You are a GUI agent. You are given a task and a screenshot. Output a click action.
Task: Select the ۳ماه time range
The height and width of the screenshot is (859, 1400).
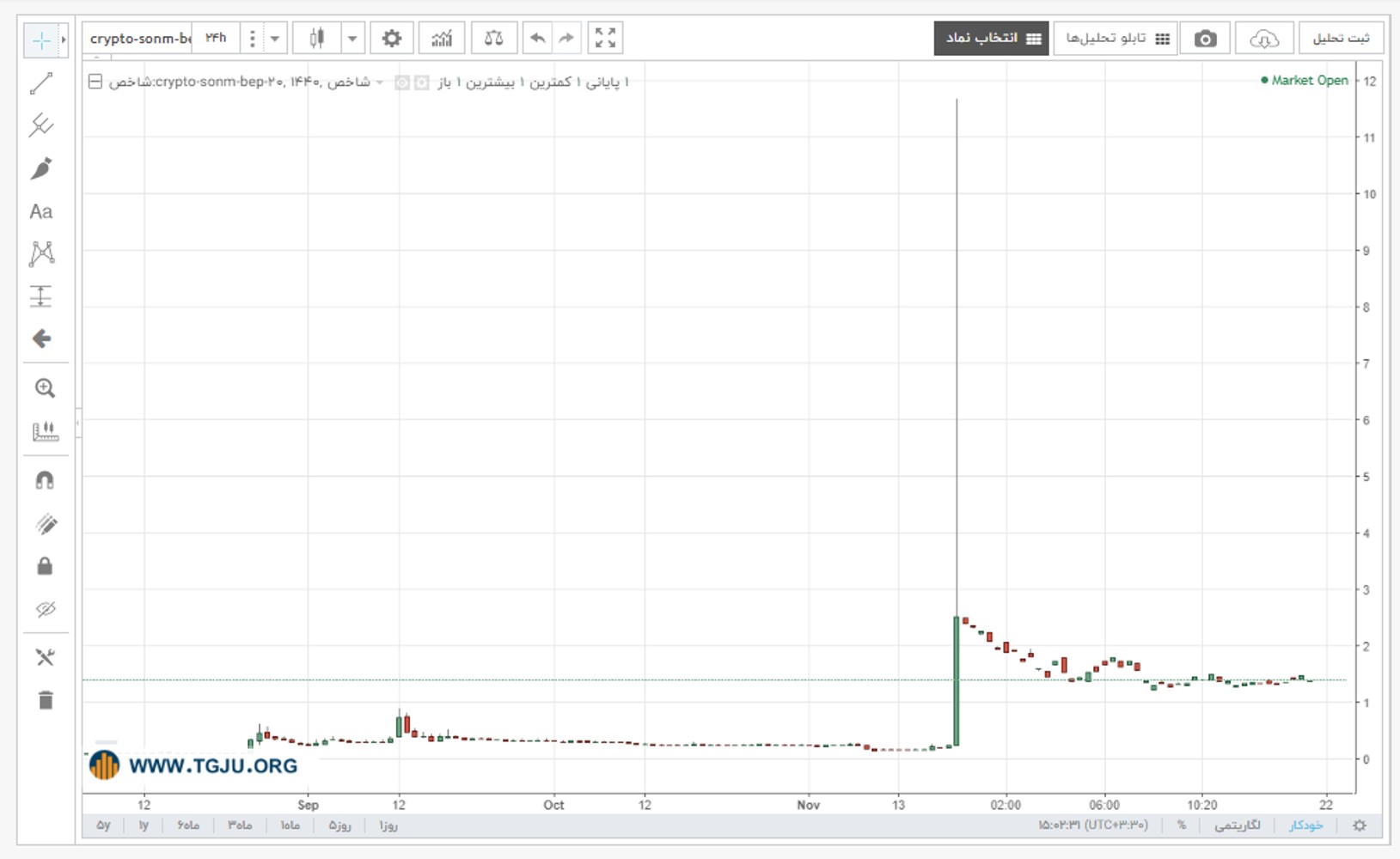coord(240,825)
